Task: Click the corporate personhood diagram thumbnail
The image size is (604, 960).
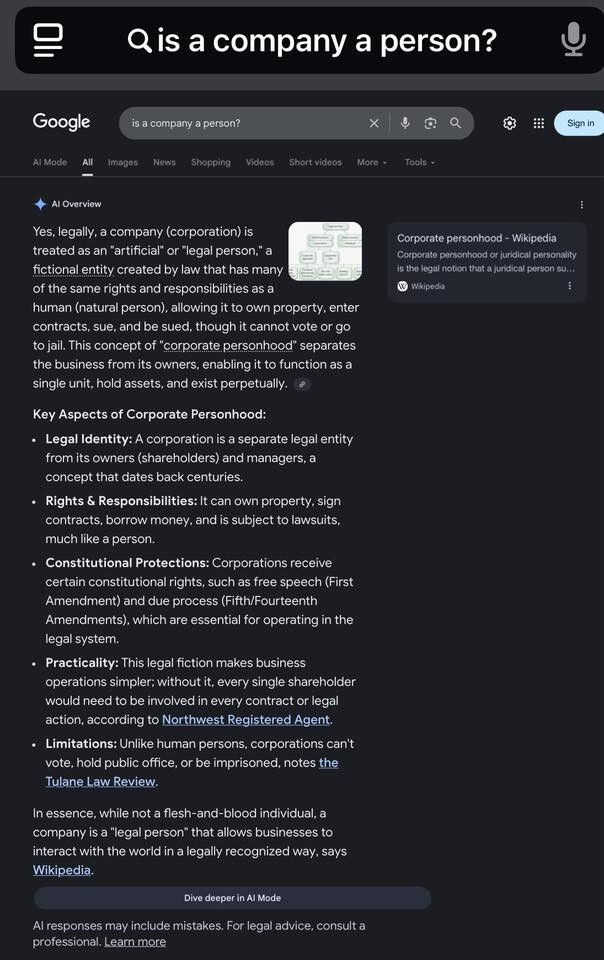Action: coord(325,251)
